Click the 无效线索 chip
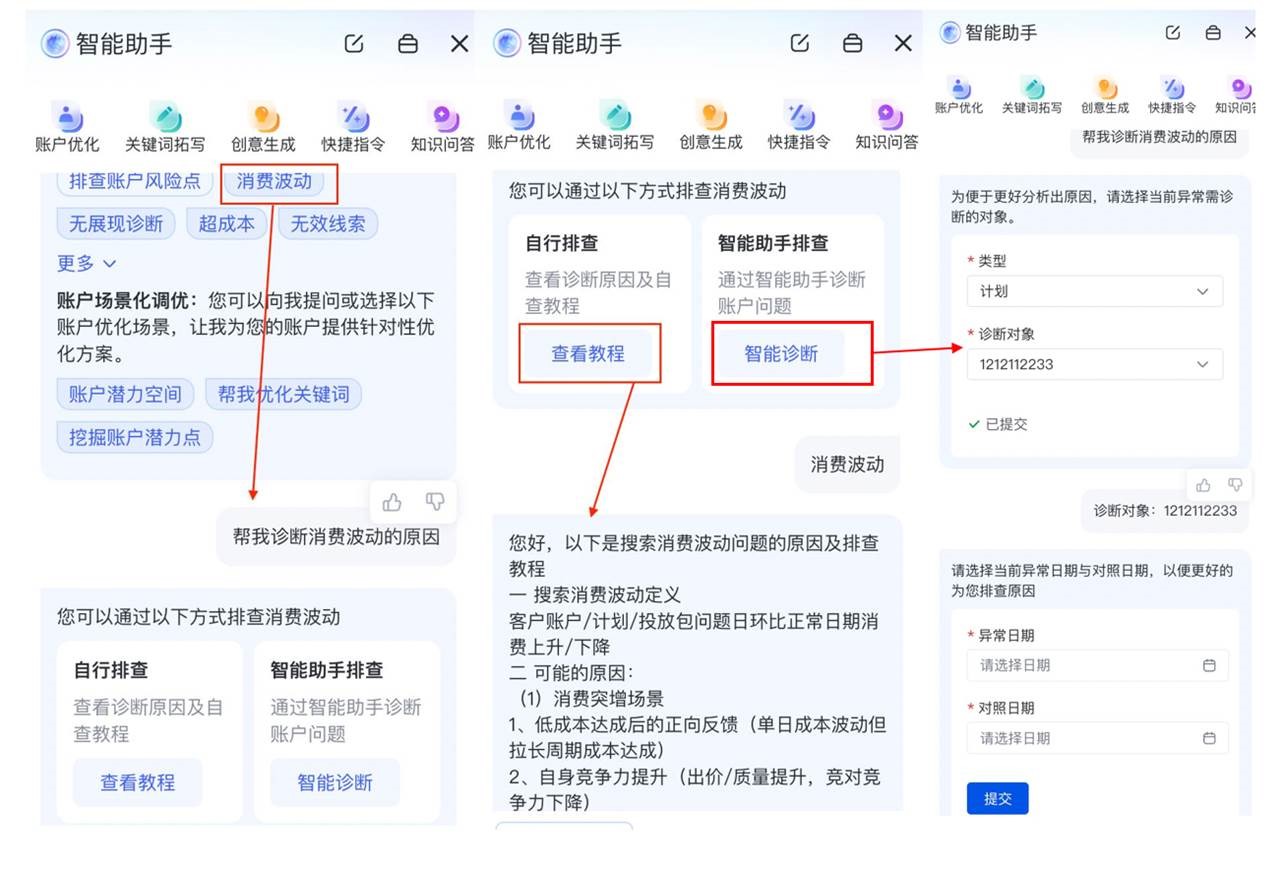The height and width of the screenshot is (871, 1283). [x=328, y=224]
